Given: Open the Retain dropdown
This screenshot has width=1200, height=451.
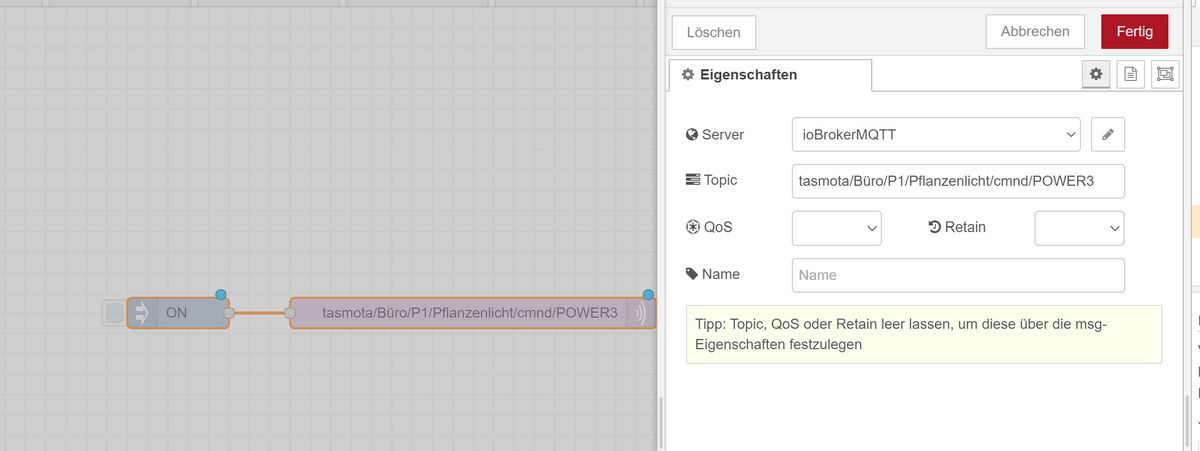Looking at the screenshot, I should [x=1080, y=228].
